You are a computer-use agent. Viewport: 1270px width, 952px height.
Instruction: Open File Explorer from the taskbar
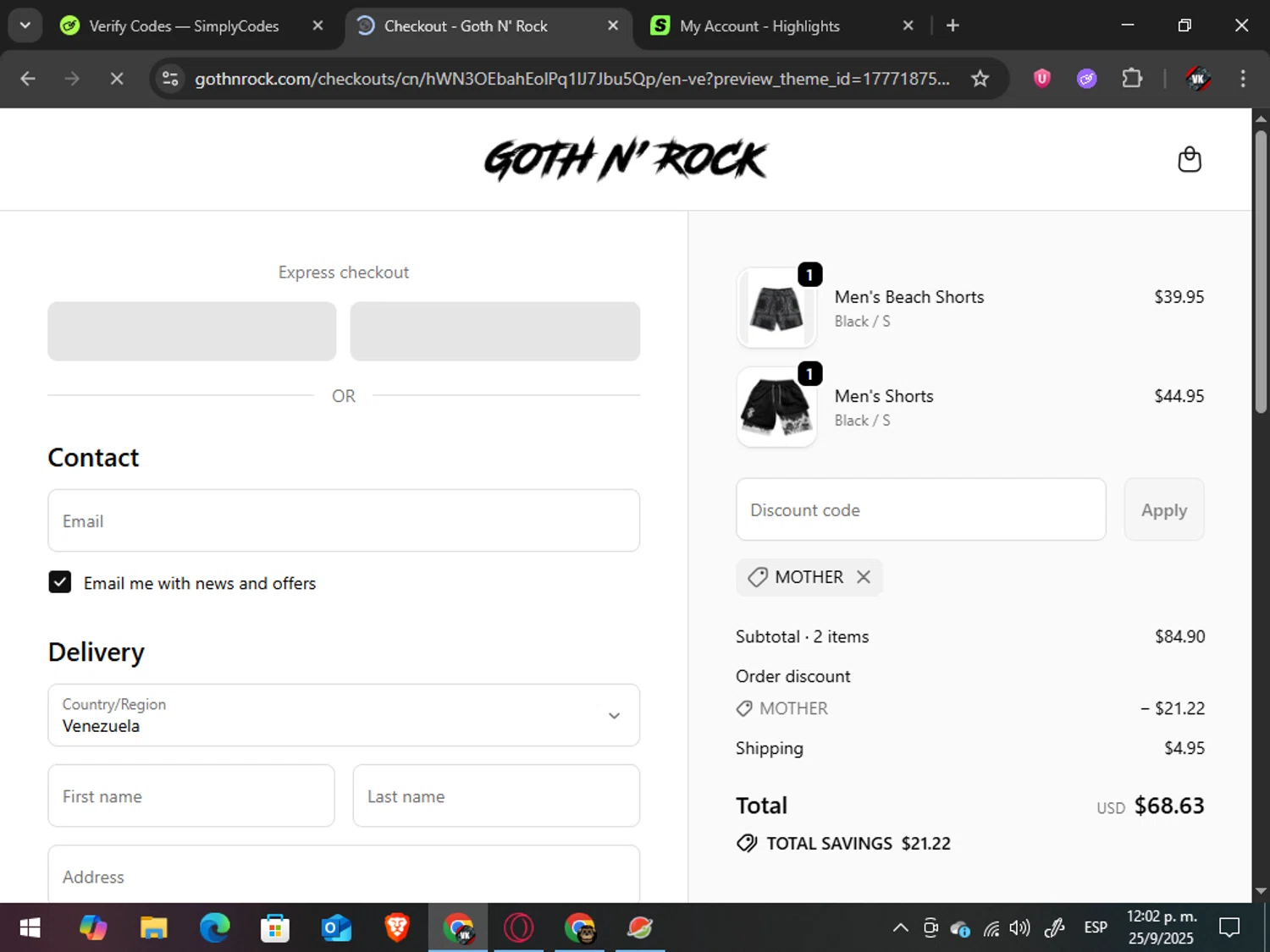click(x=153, y=927)
